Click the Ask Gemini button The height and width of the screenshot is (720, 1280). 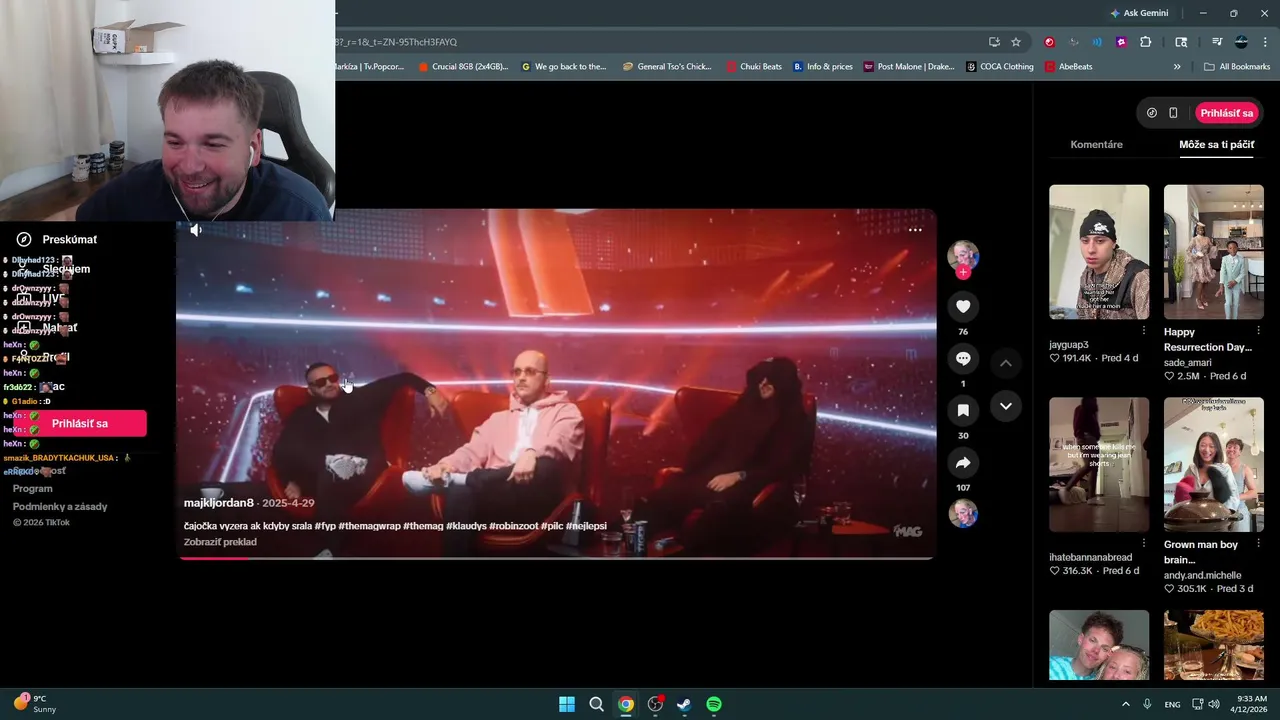pyautogui.click(x=1138, y=13)
